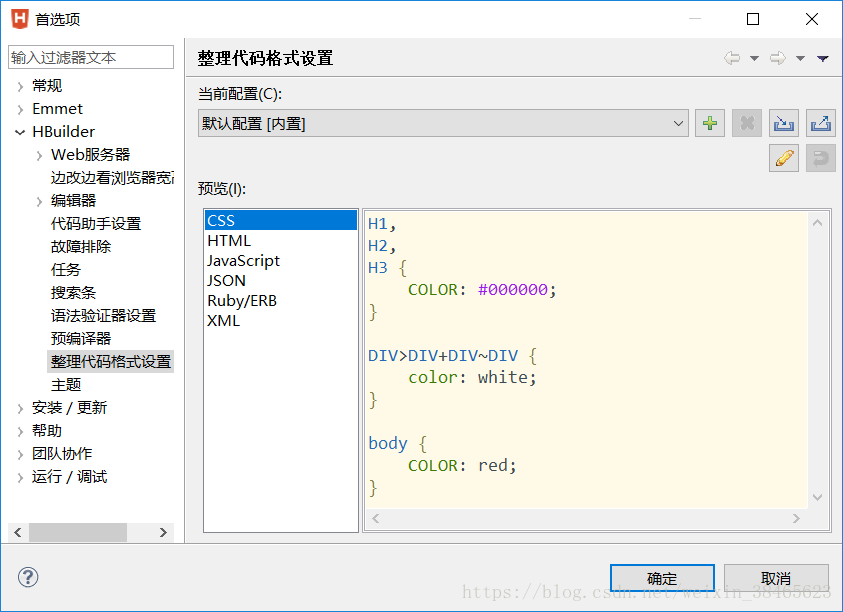This screenshot has height=612, width=843.
Task: Collapse the HBuilder tree node
Action: 20,132
